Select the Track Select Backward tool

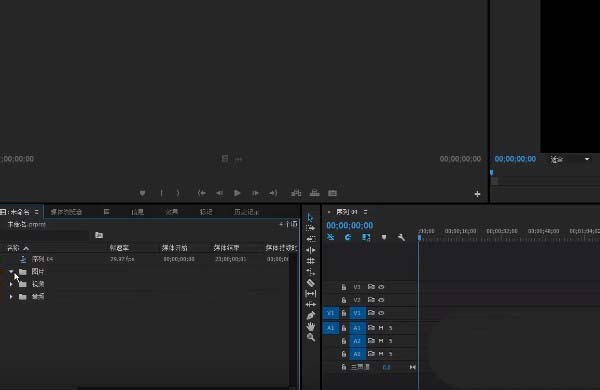(x=310, y=239)
